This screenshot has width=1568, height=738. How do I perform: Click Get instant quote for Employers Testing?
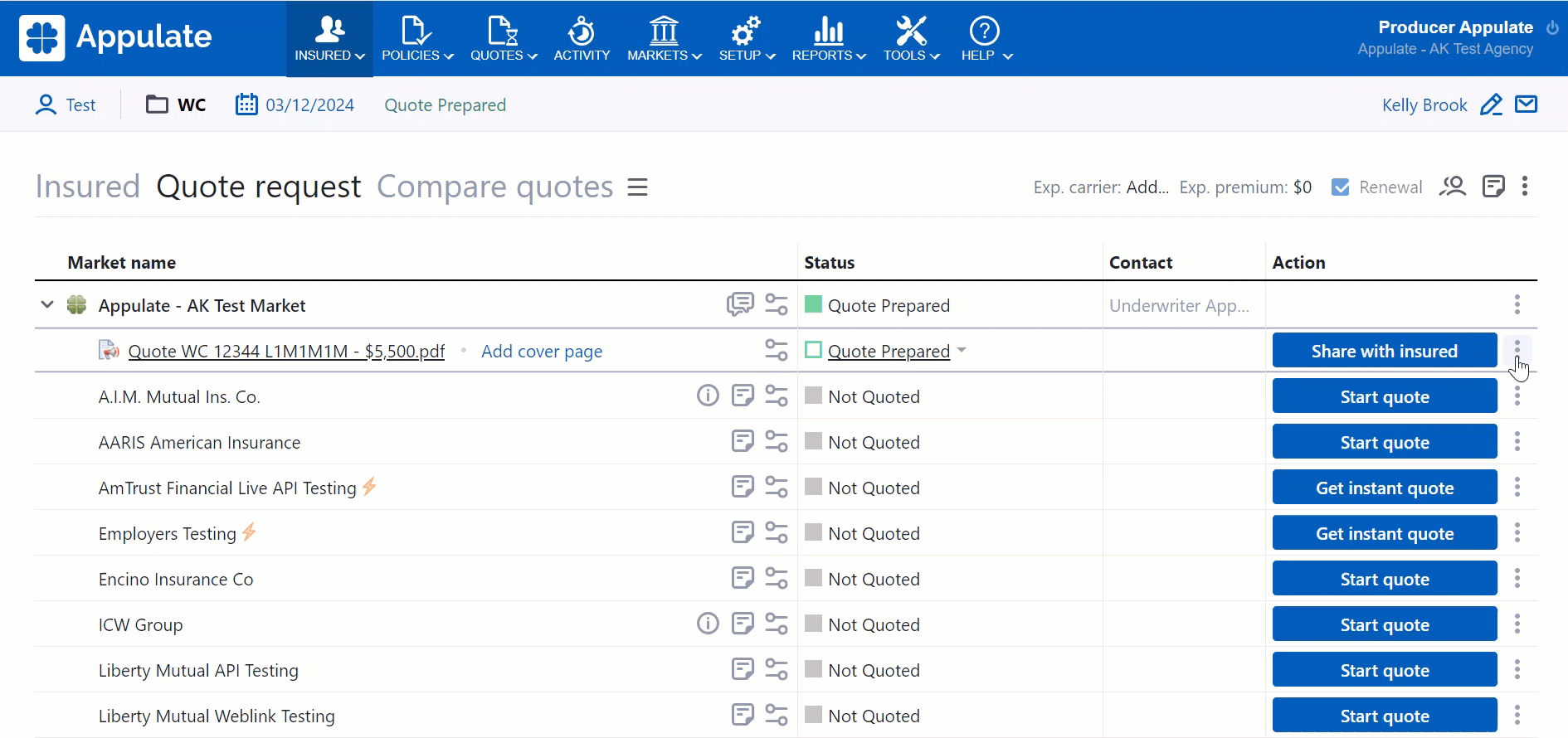(x=1384, y=533)
